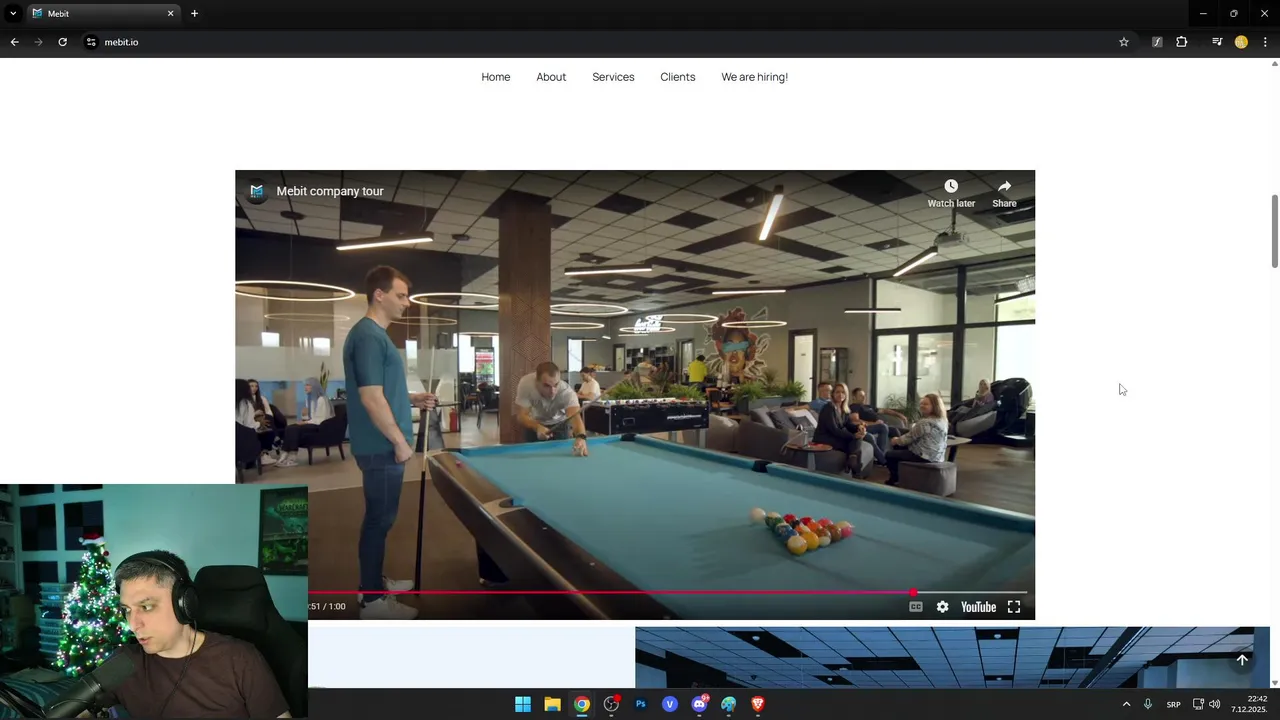Show hidden system tray icons
Image resolution: width=1280 pixels, height=720 pixels.
point(1126,704)
